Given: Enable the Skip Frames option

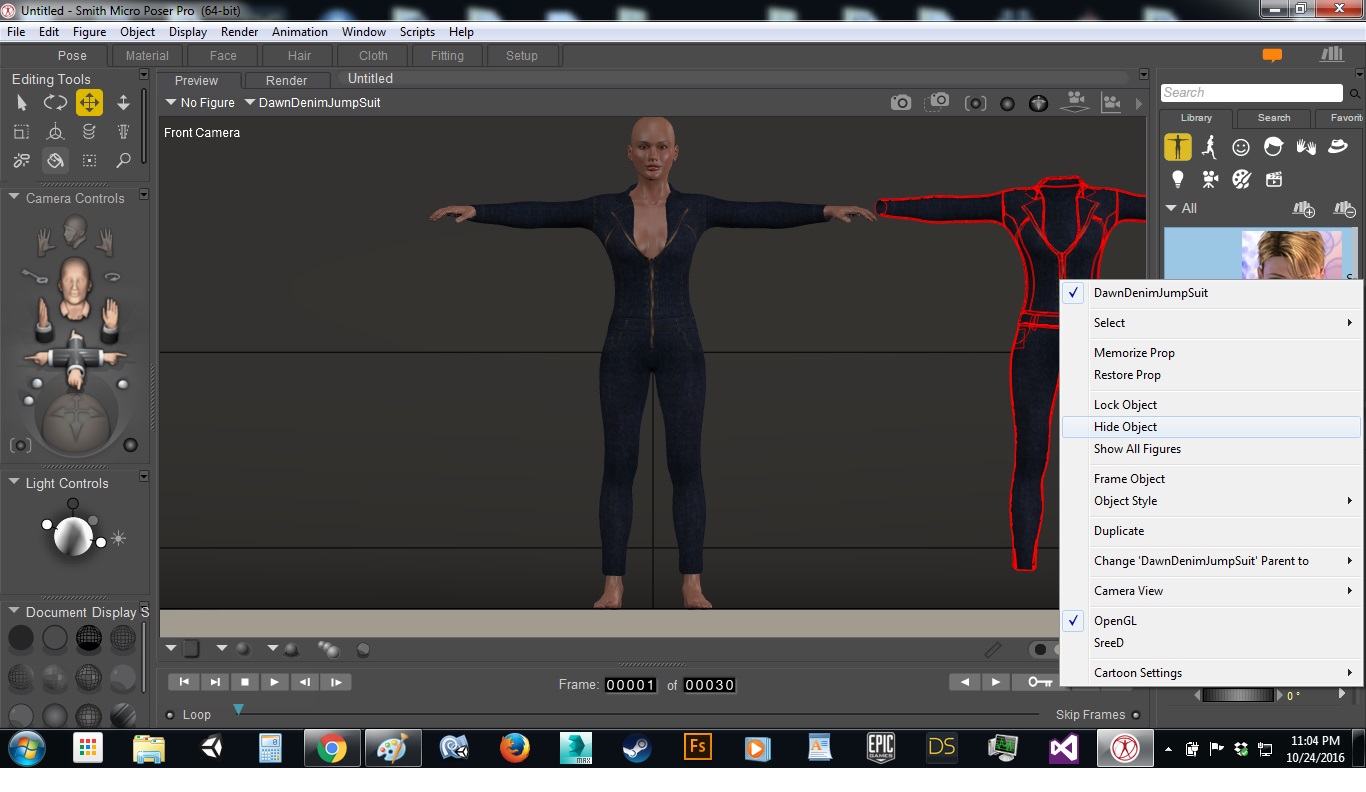Looking at the screenshot, I should pyautogui.click(x=1136, y=715).
